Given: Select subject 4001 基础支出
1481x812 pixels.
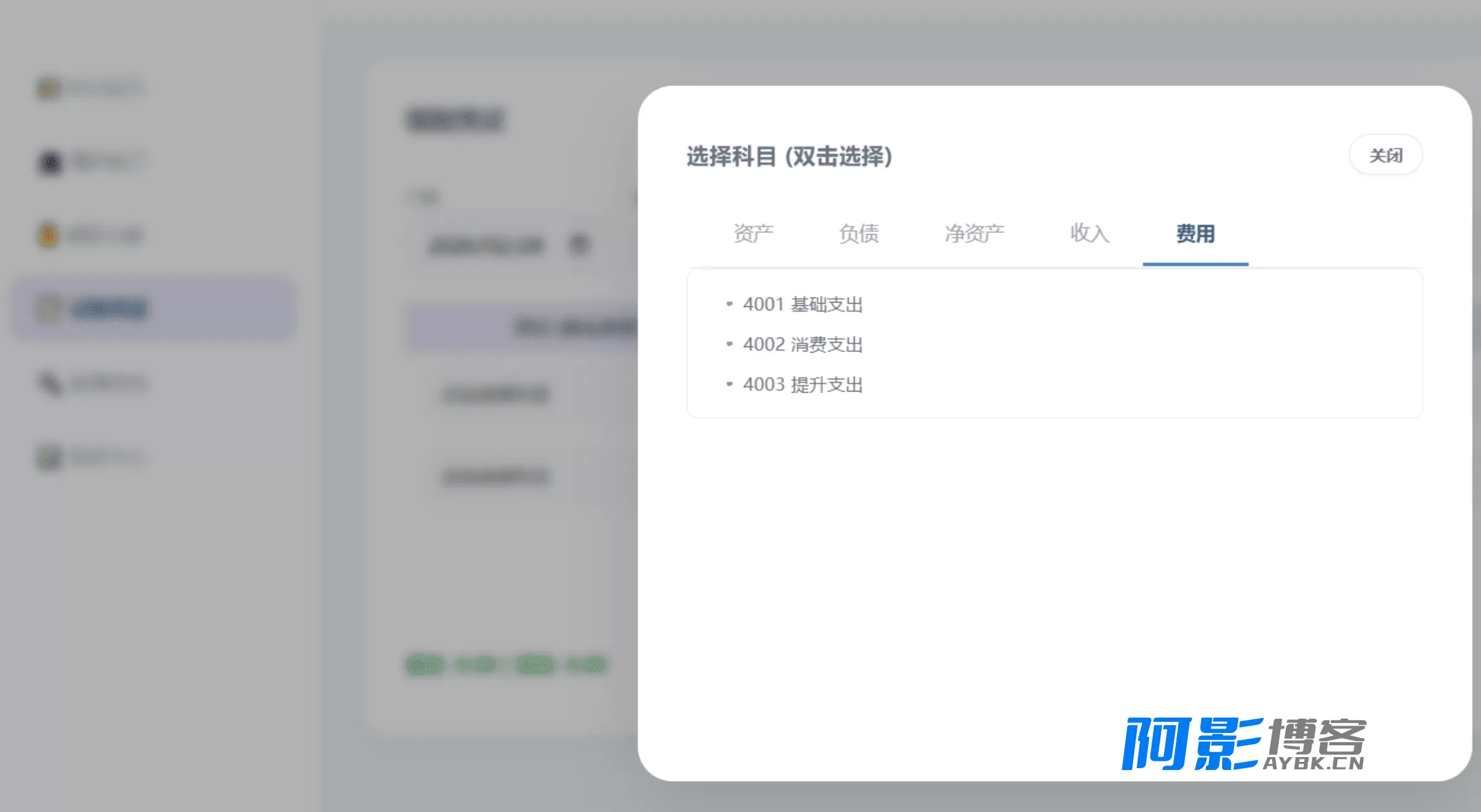Looking at the screenshot, I should tap(803, 304).
